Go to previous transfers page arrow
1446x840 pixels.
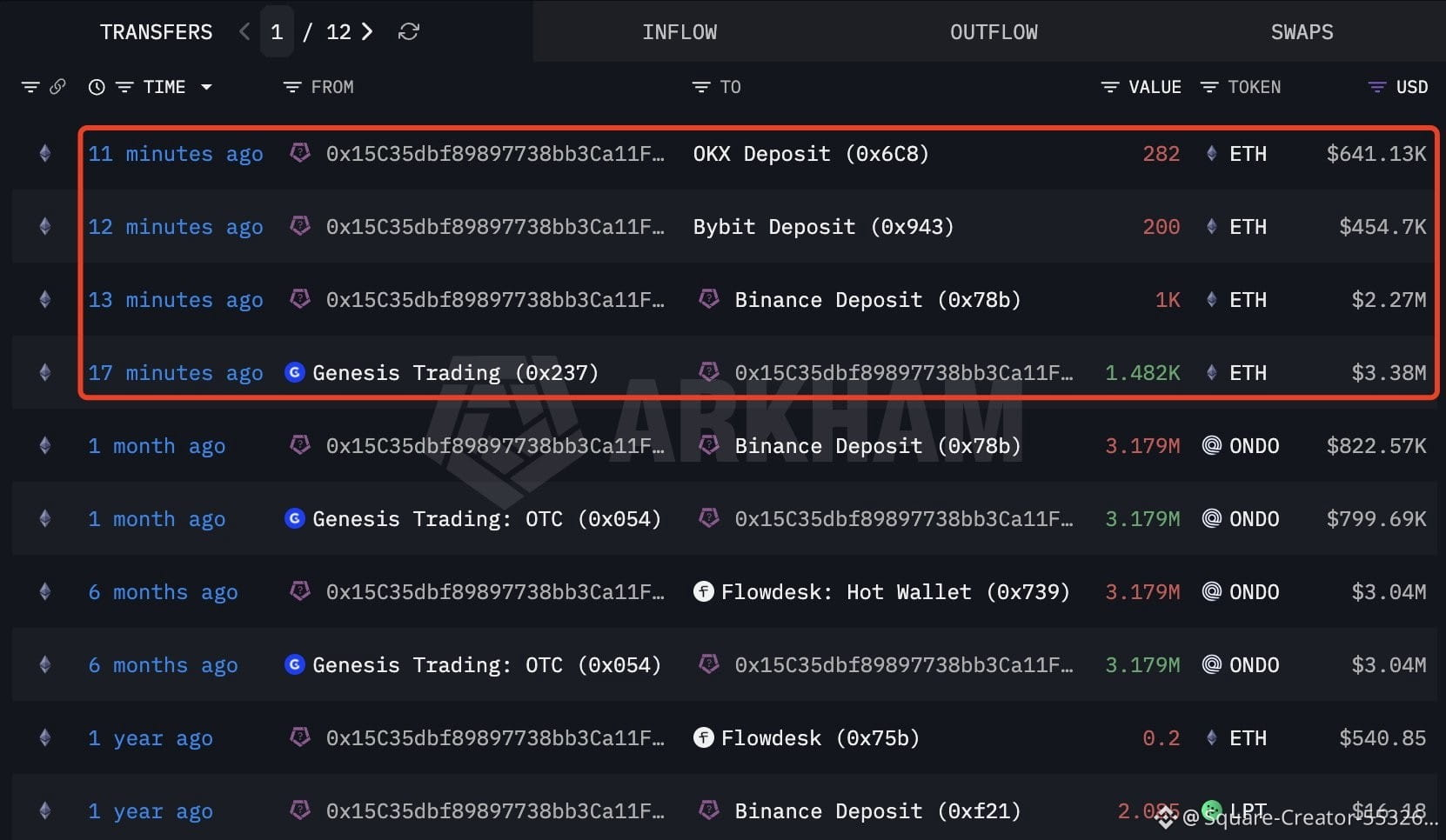tap(244, 32)
